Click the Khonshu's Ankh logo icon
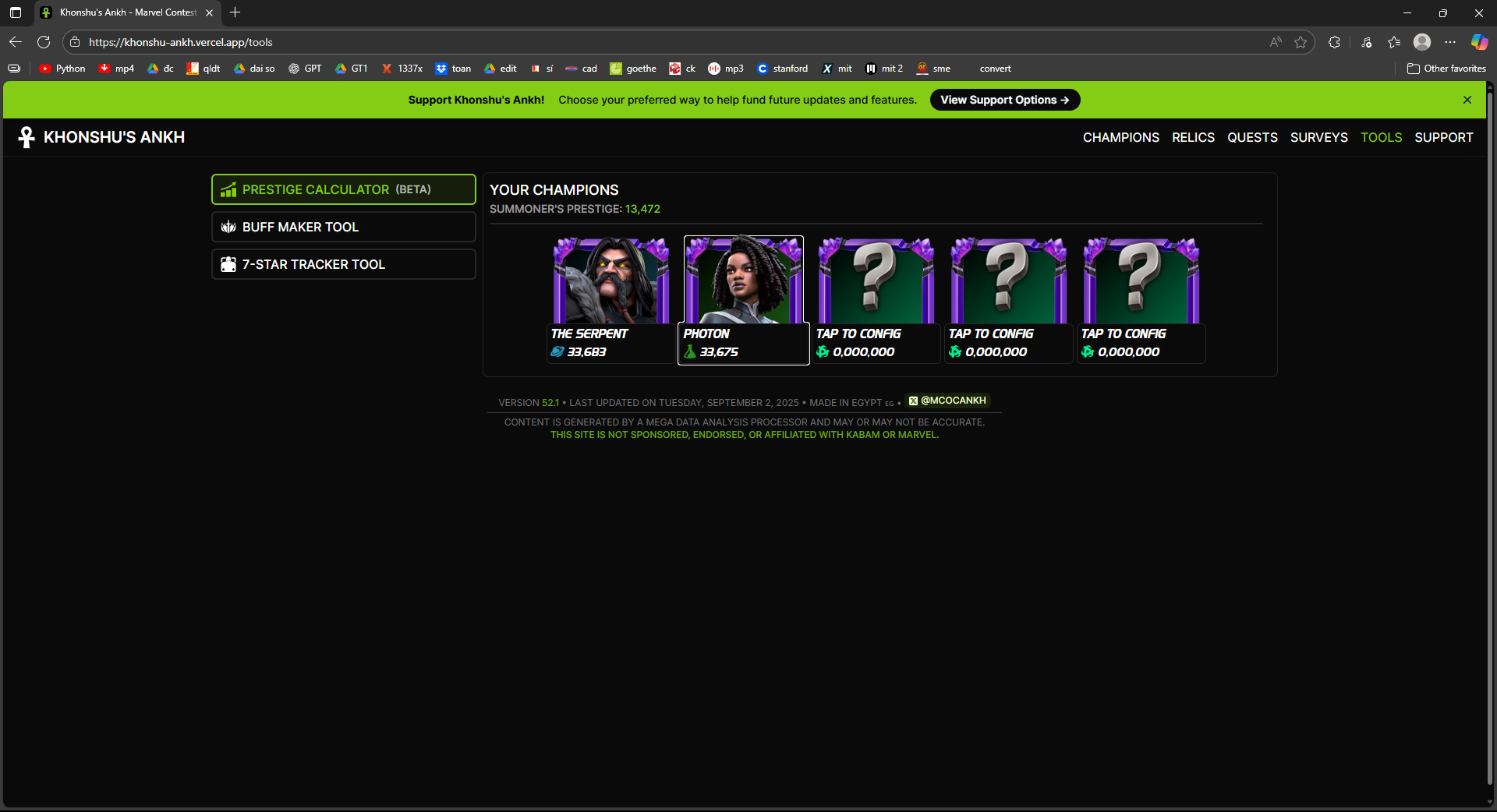This screenshot has height=812, width=1497. (27, 137)
